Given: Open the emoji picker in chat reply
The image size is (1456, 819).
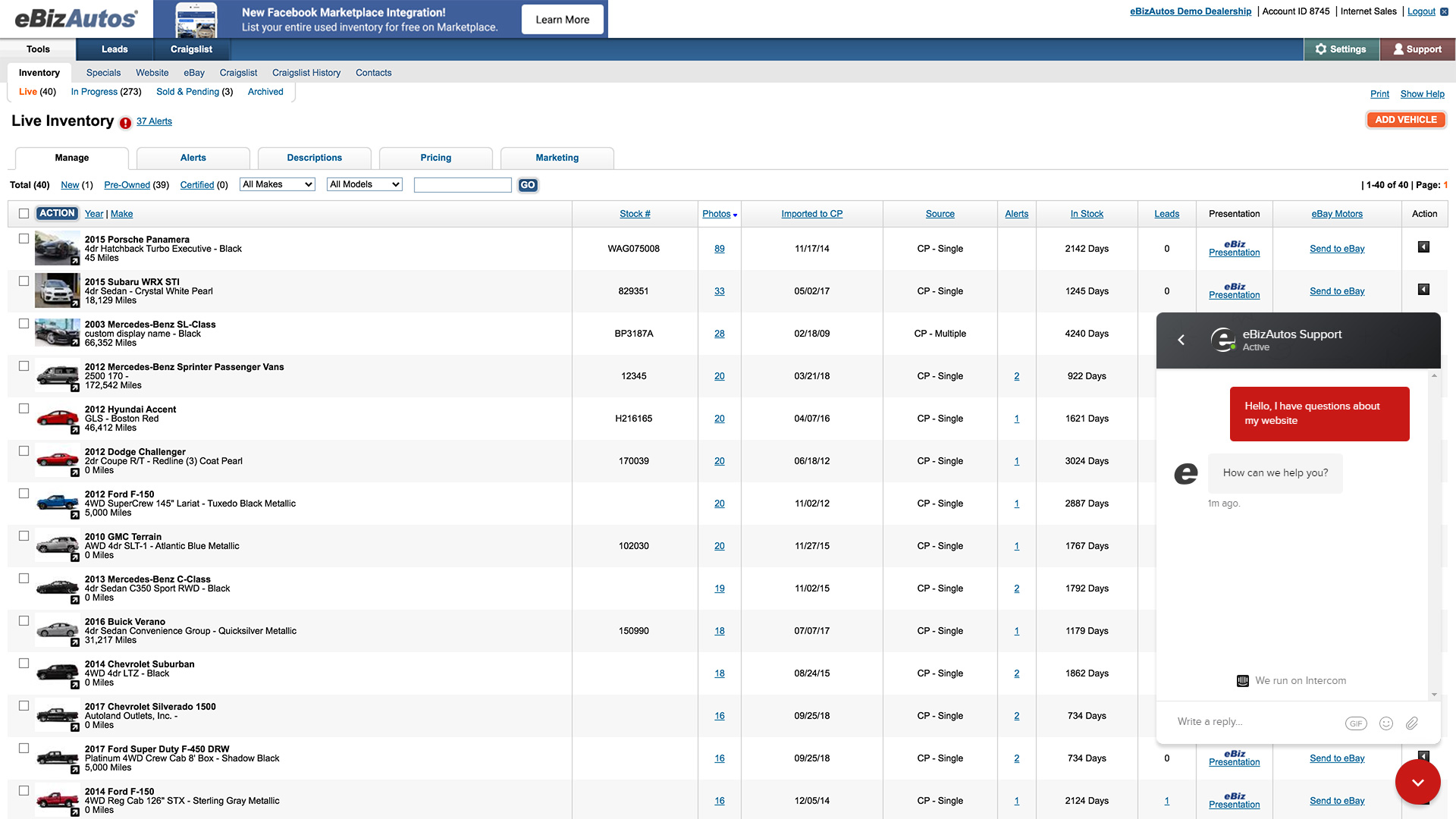Looking at the screenshot, I should tap(1386, 723).
